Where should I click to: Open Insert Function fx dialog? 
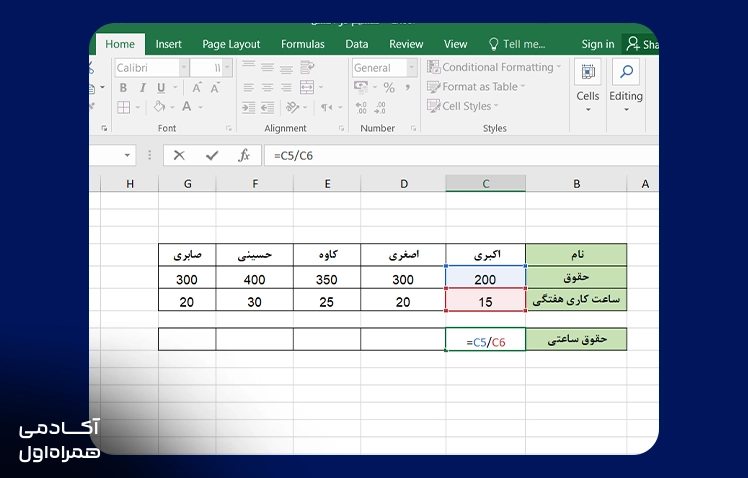coord(244,156)
